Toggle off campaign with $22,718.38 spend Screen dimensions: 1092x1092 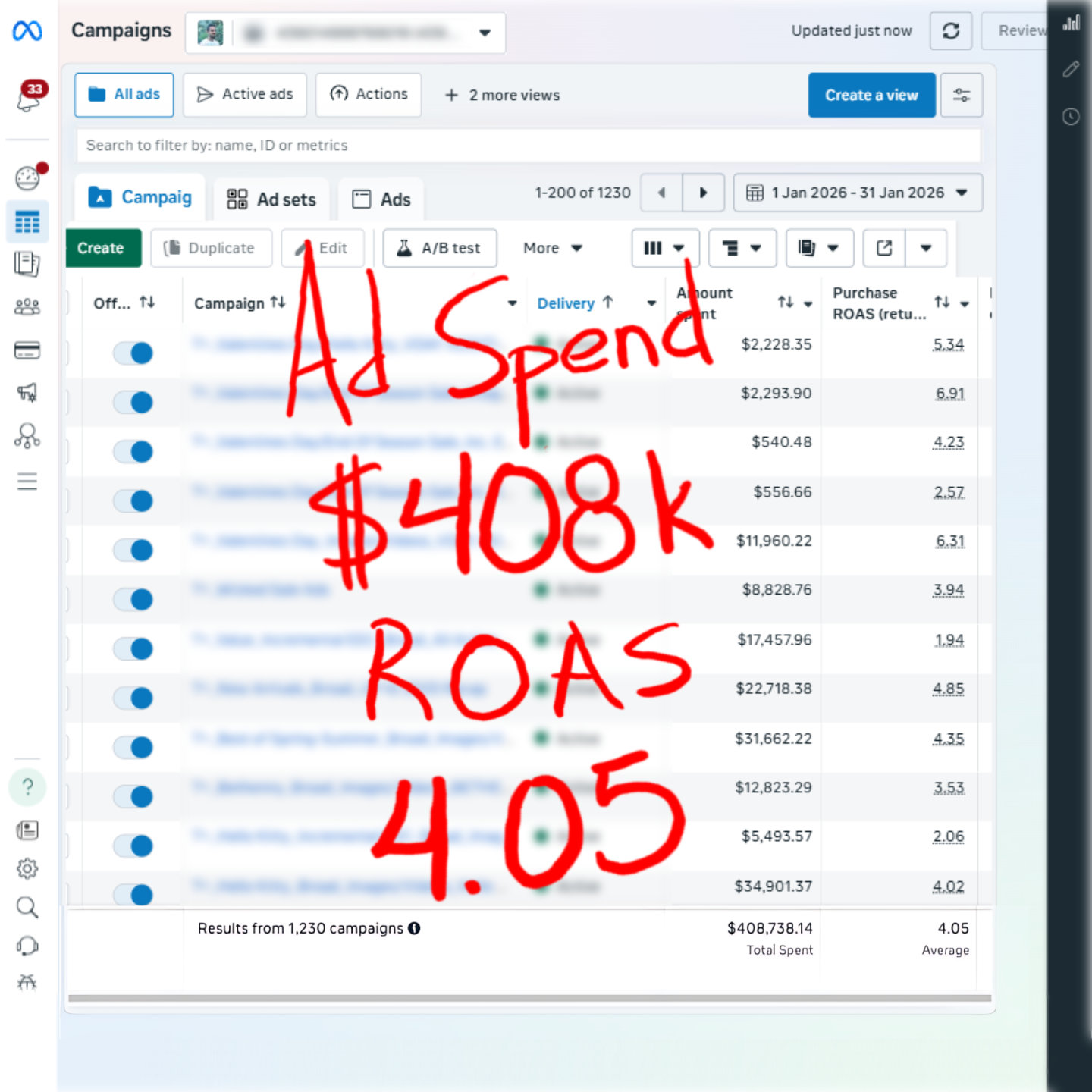(133, 698)
